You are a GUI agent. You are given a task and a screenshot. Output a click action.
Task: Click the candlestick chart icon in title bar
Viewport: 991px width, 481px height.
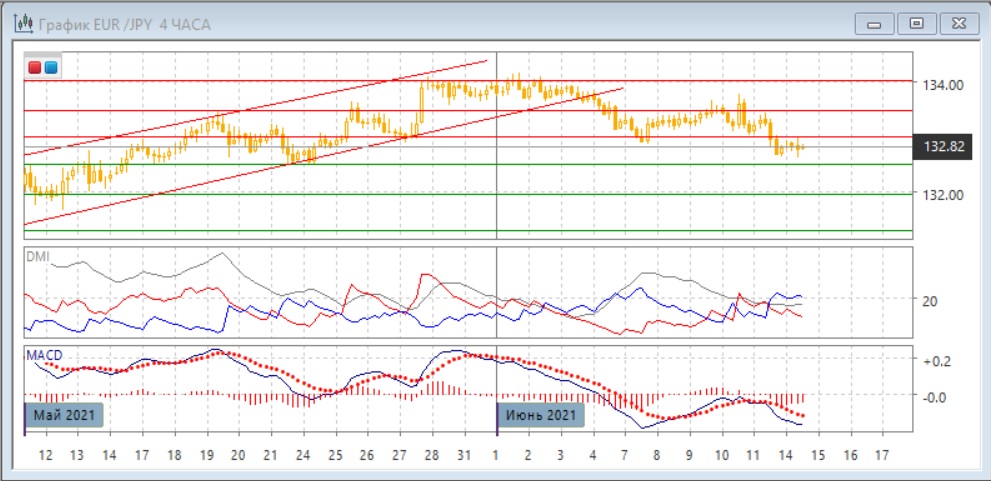point(22,23)
